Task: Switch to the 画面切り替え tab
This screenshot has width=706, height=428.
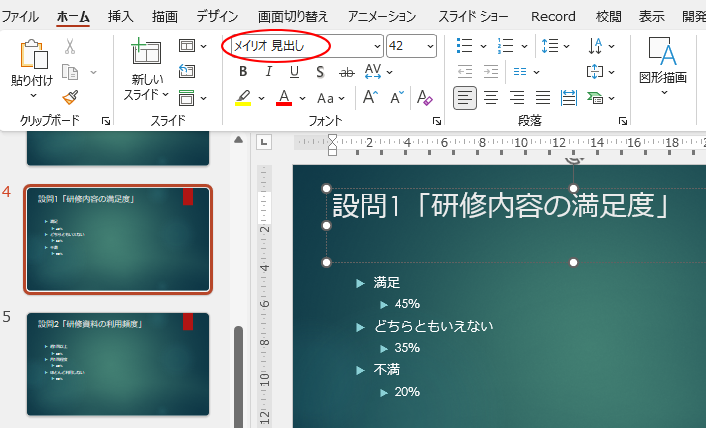Action: coord(293,17)
